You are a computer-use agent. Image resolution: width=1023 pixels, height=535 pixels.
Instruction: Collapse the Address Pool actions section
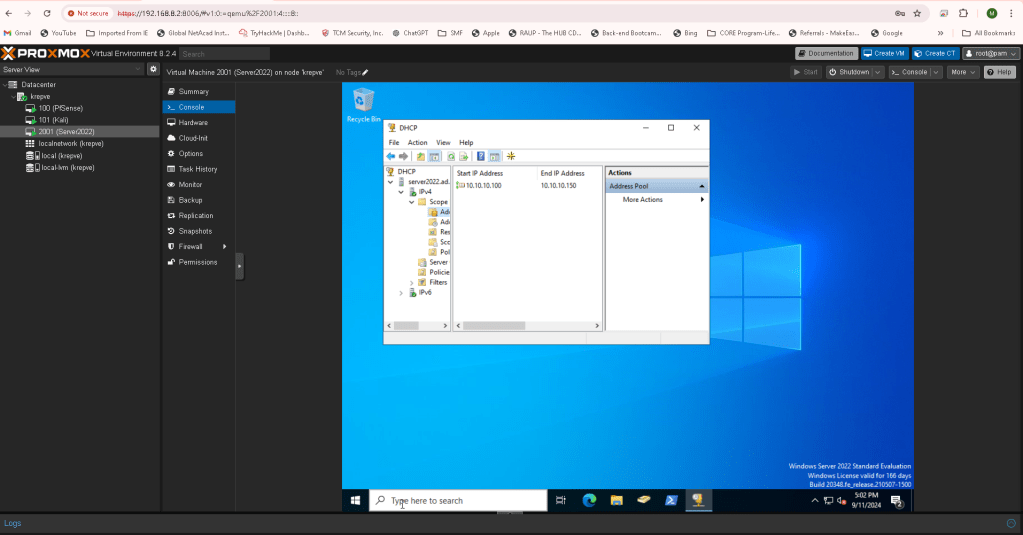click(x=701, y=186)
